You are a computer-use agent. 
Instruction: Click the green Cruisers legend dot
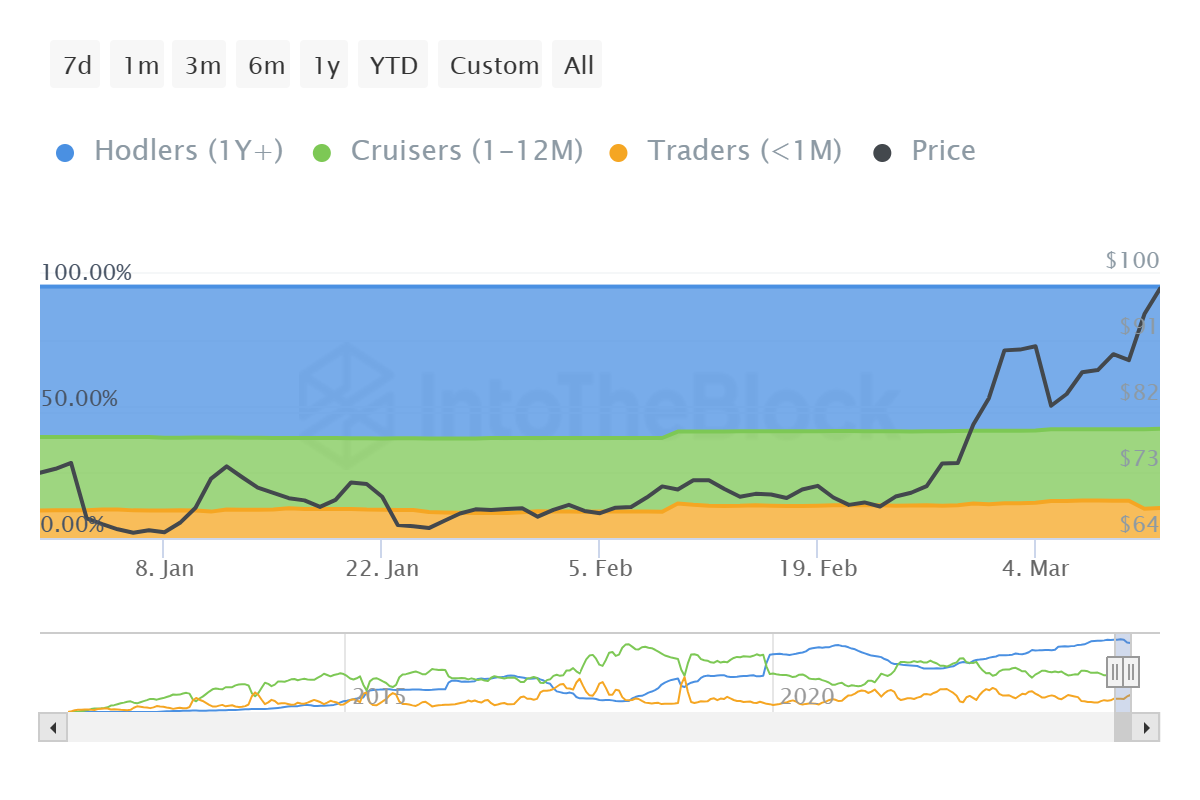pyautogui.click(x=322, y=153)
